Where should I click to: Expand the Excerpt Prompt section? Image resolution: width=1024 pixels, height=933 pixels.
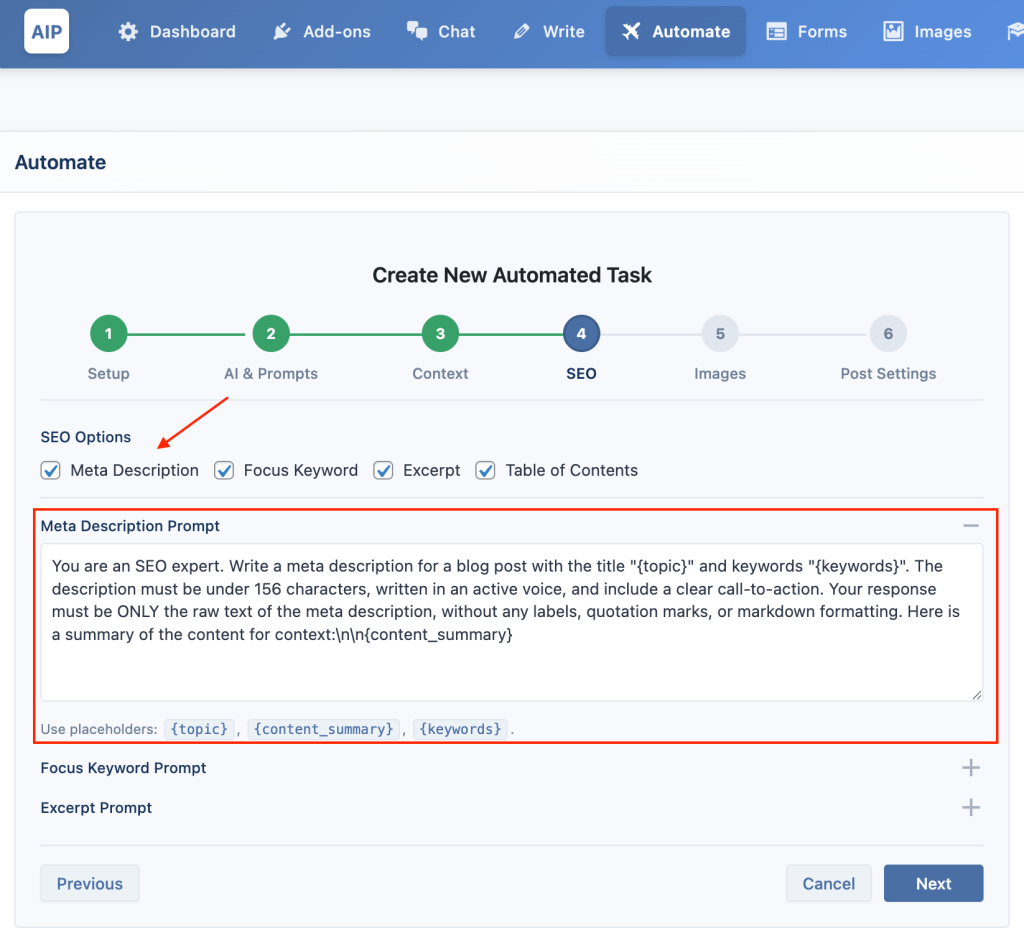tap(971, 808)
